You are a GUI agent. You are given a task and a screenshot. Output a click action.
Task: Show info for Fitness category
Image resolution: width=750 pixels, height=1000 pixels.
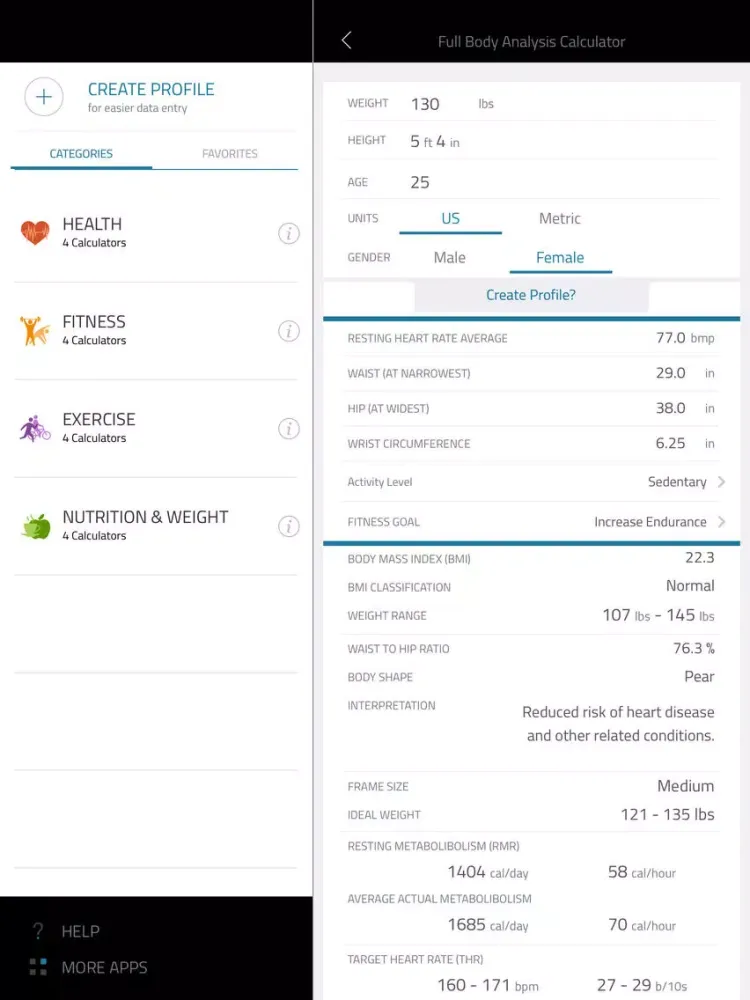click(x=289, y=331)
